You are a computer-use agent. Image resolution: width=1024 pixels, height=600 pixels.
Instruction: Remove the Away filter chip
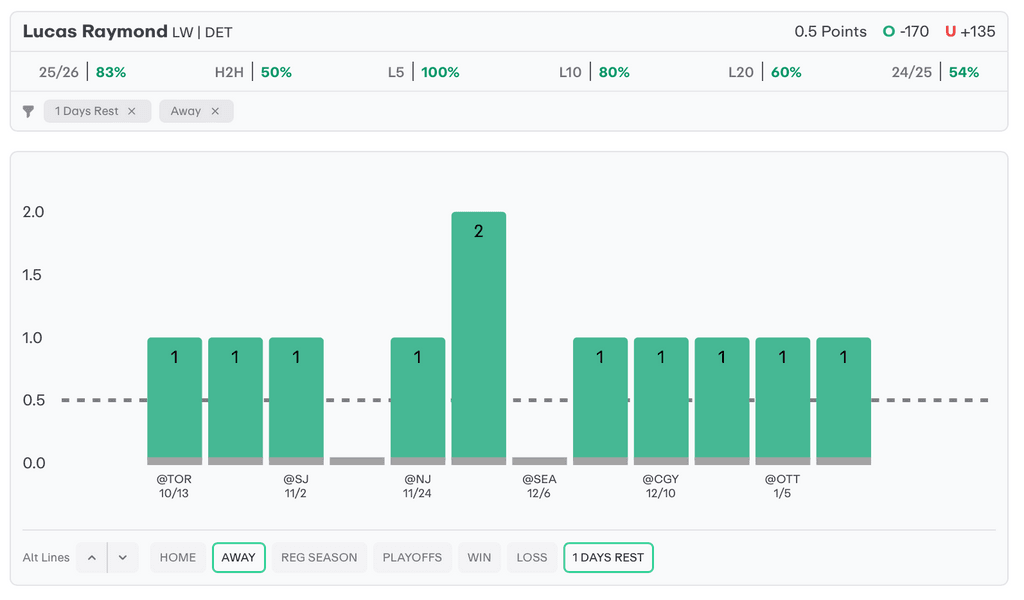point(215,111)
